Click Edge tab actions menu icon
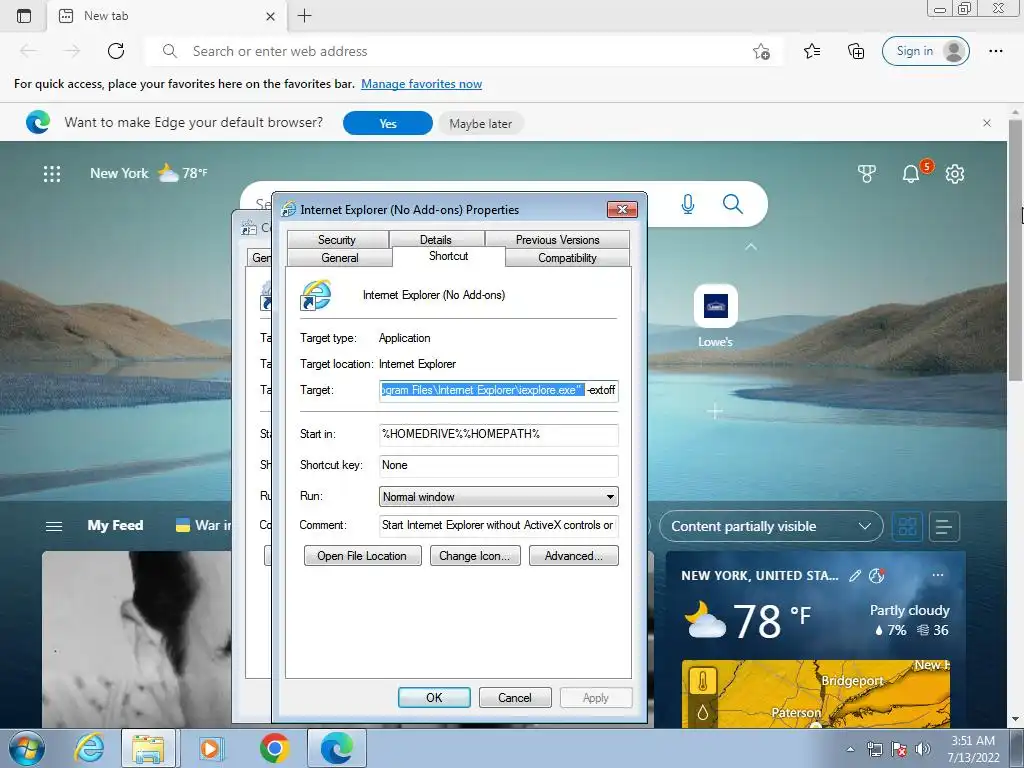1024x768 pixels. (24, 16)
